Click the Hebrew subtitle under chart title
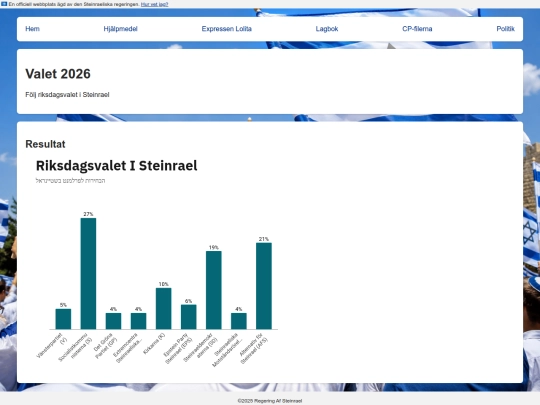This screenshot has height=405, width=540. point(70,180)
